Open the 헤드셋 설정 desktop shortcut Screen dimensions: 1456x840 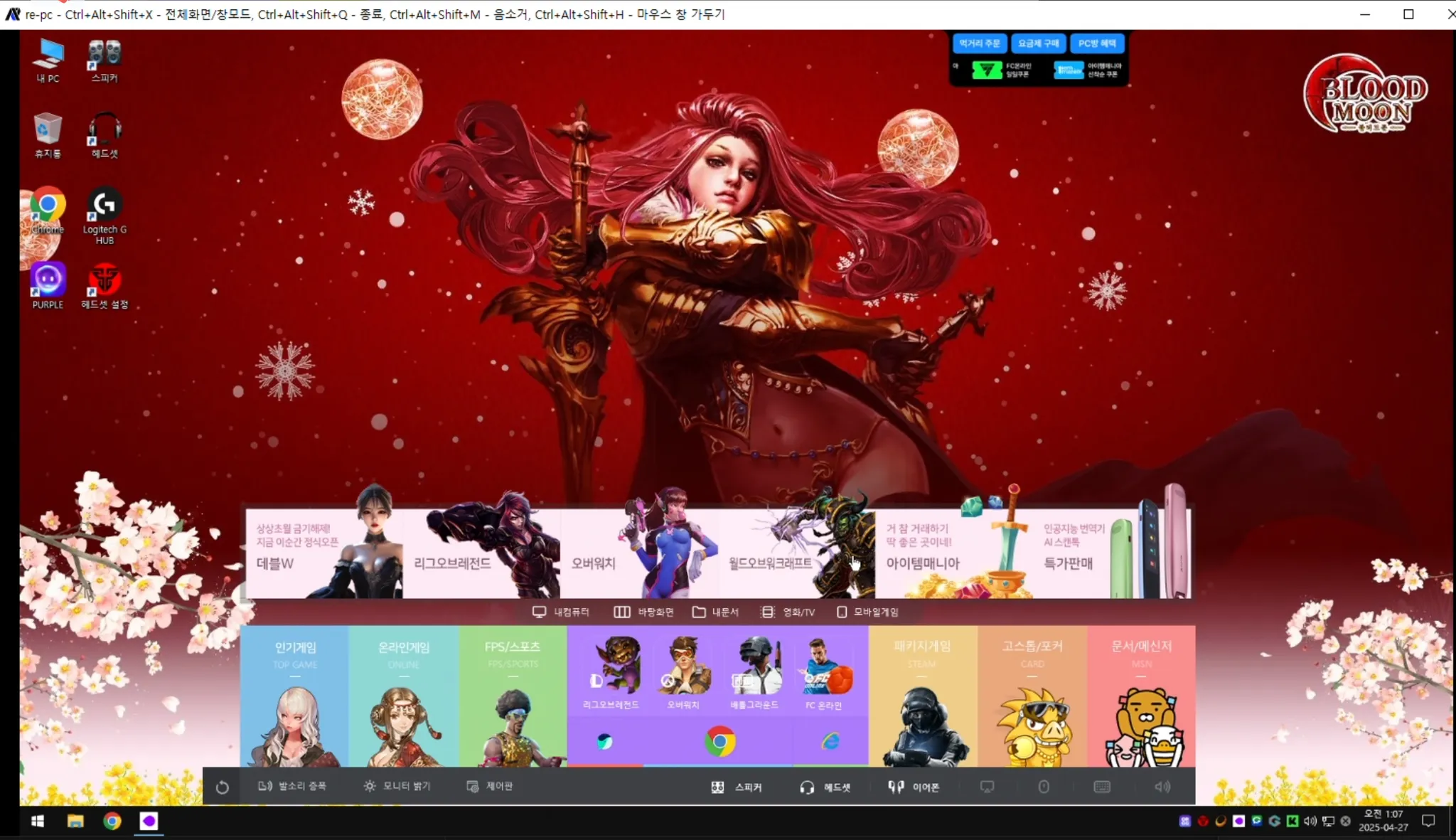(105, 286)
